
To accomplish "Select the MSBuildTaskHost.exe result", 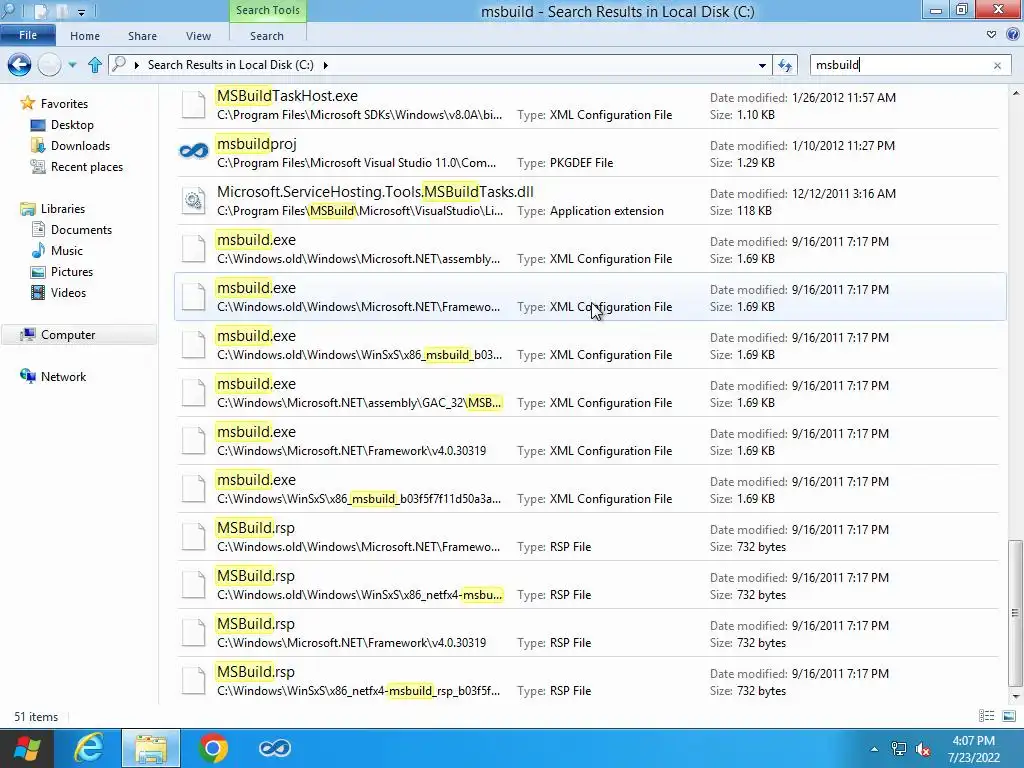I will point(588,105).
